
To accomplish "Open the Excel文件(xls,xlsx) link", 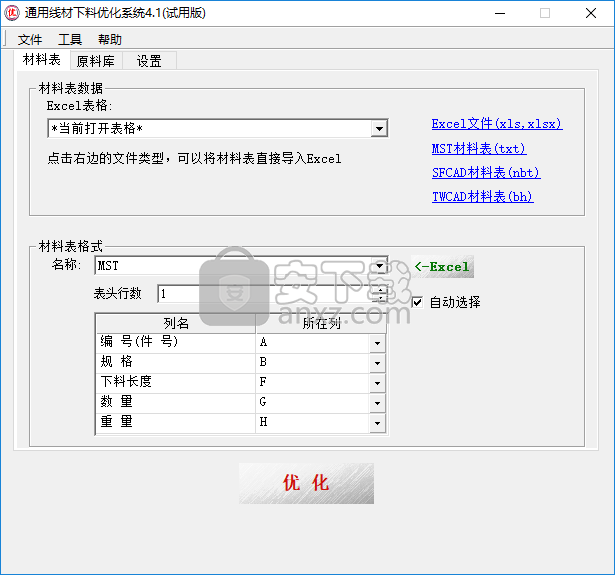I will click(497, 124).
